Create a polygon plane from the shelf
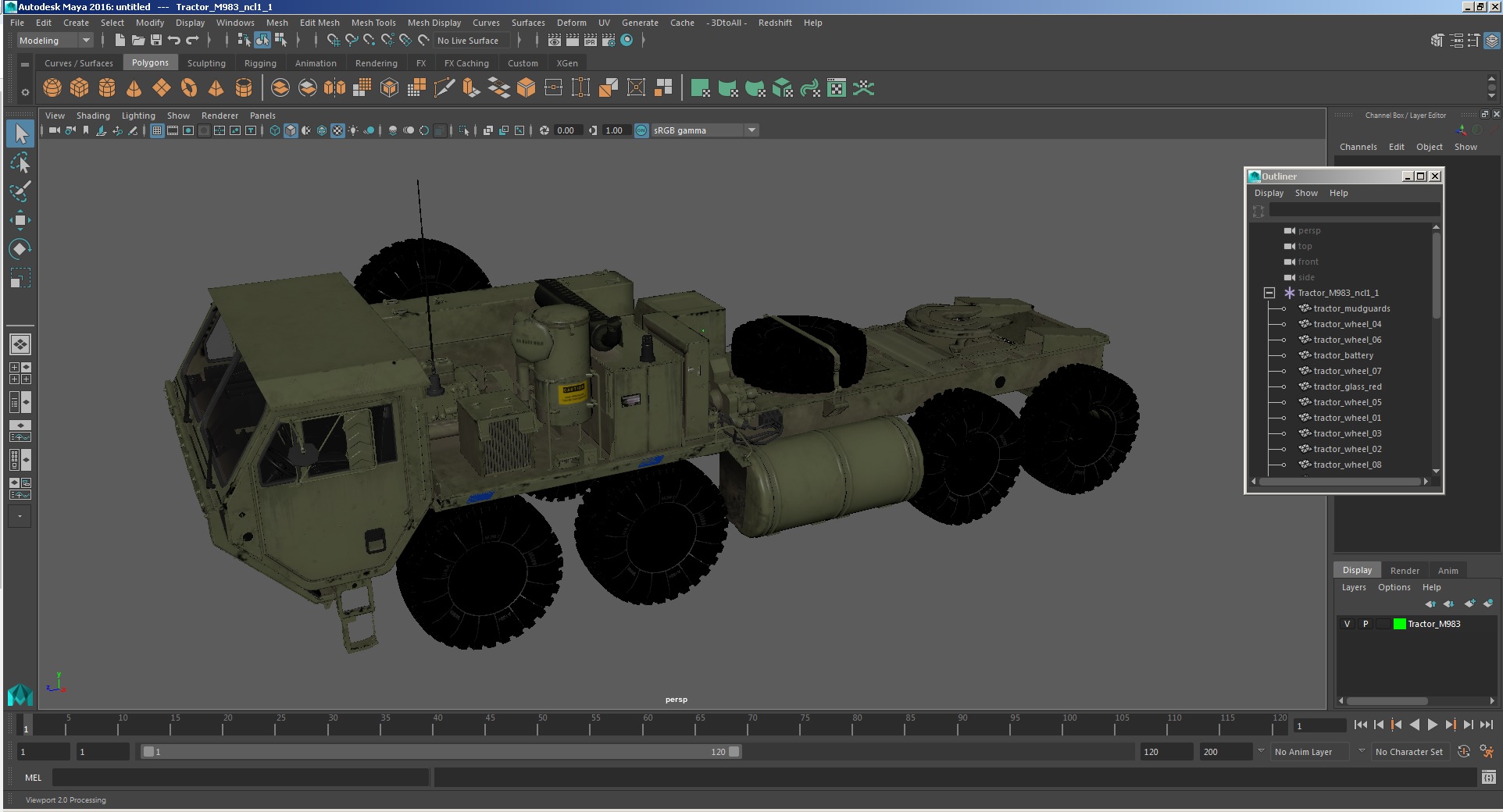The width and height of the screenshot is (1503, 812). pos(162,88)
